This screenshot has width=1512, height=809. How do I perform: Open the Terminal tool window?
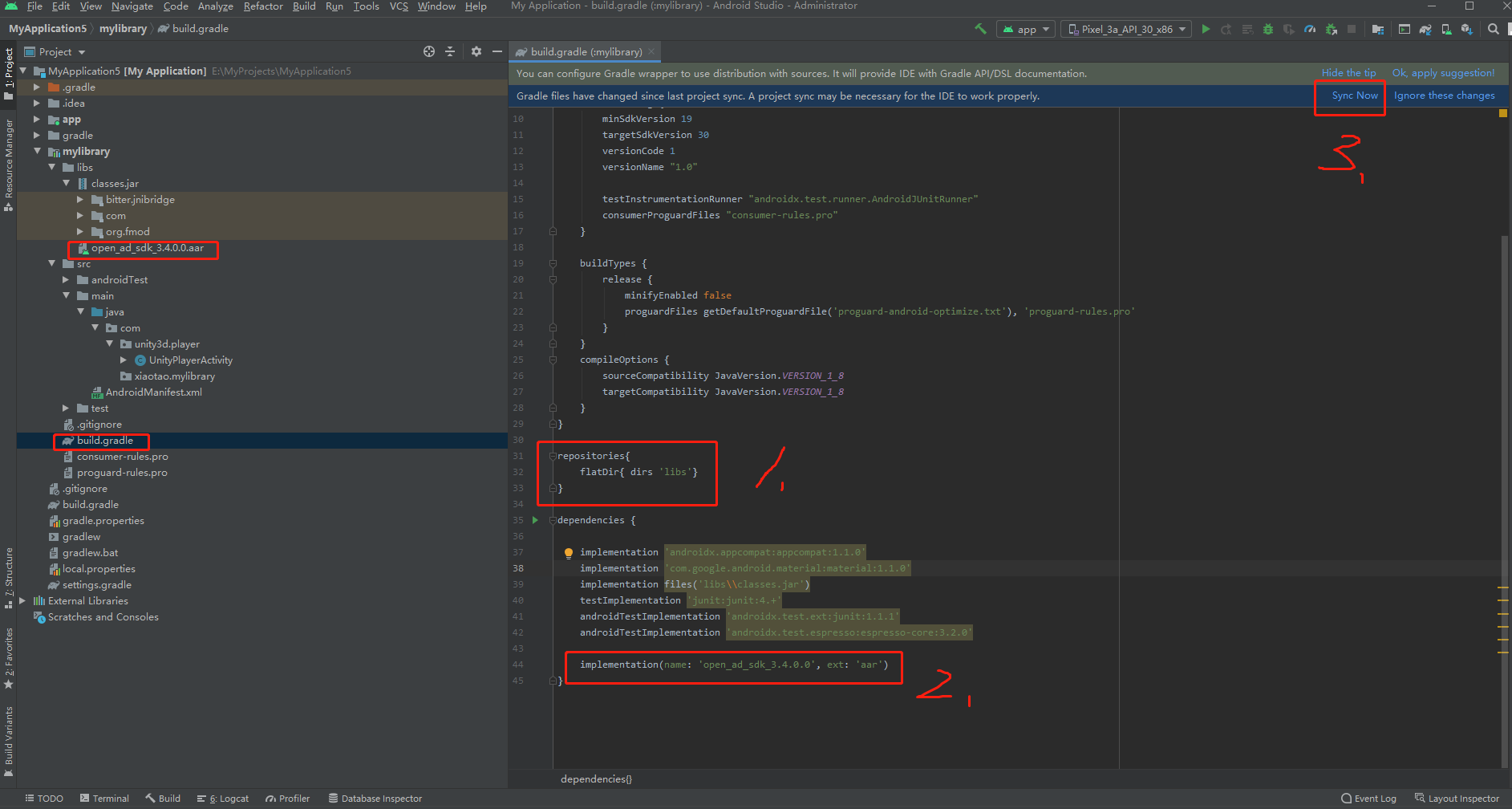104,799
